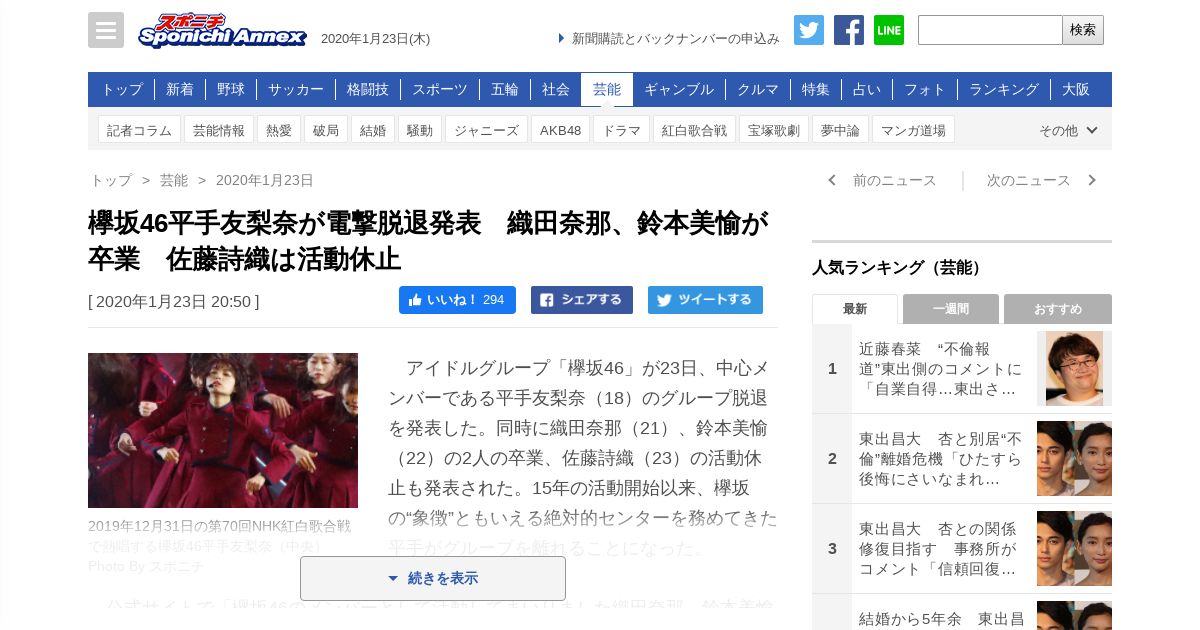Open フォト navigation item
This screenshot has width=1200, height=630.
pyautogui.click(x=925, y=89)
